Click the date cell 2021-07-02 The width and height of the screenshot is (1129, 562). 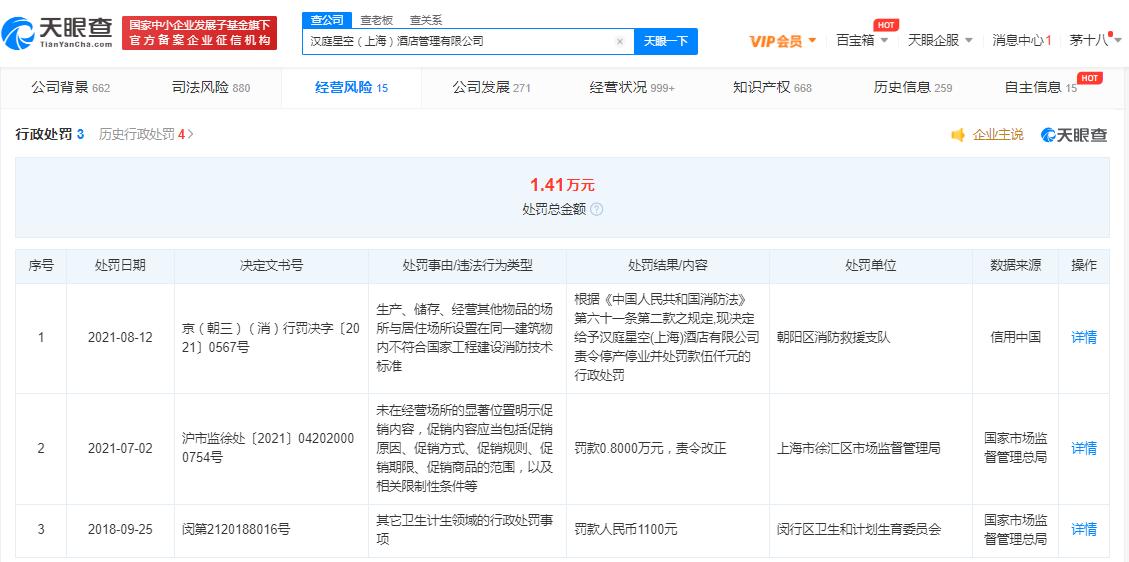pos(120,448)
